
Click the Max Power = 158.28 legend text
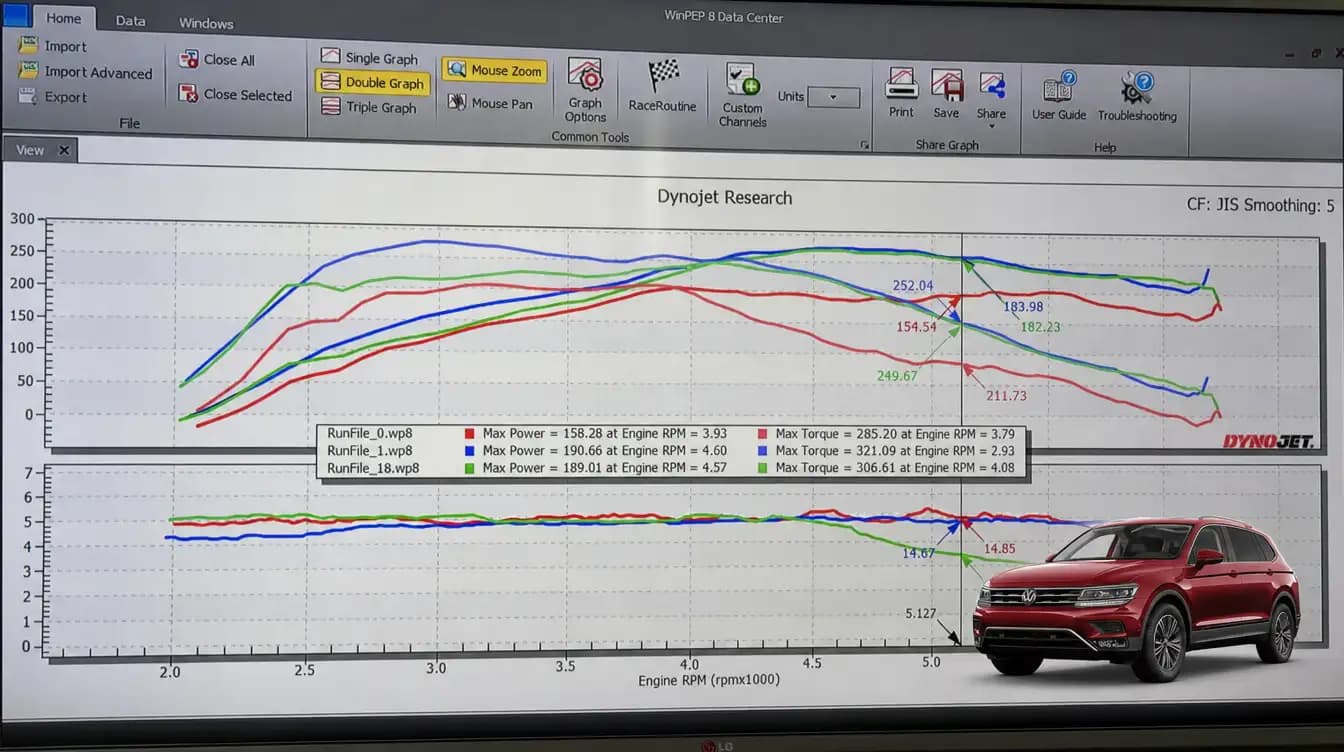pos(605,433)
